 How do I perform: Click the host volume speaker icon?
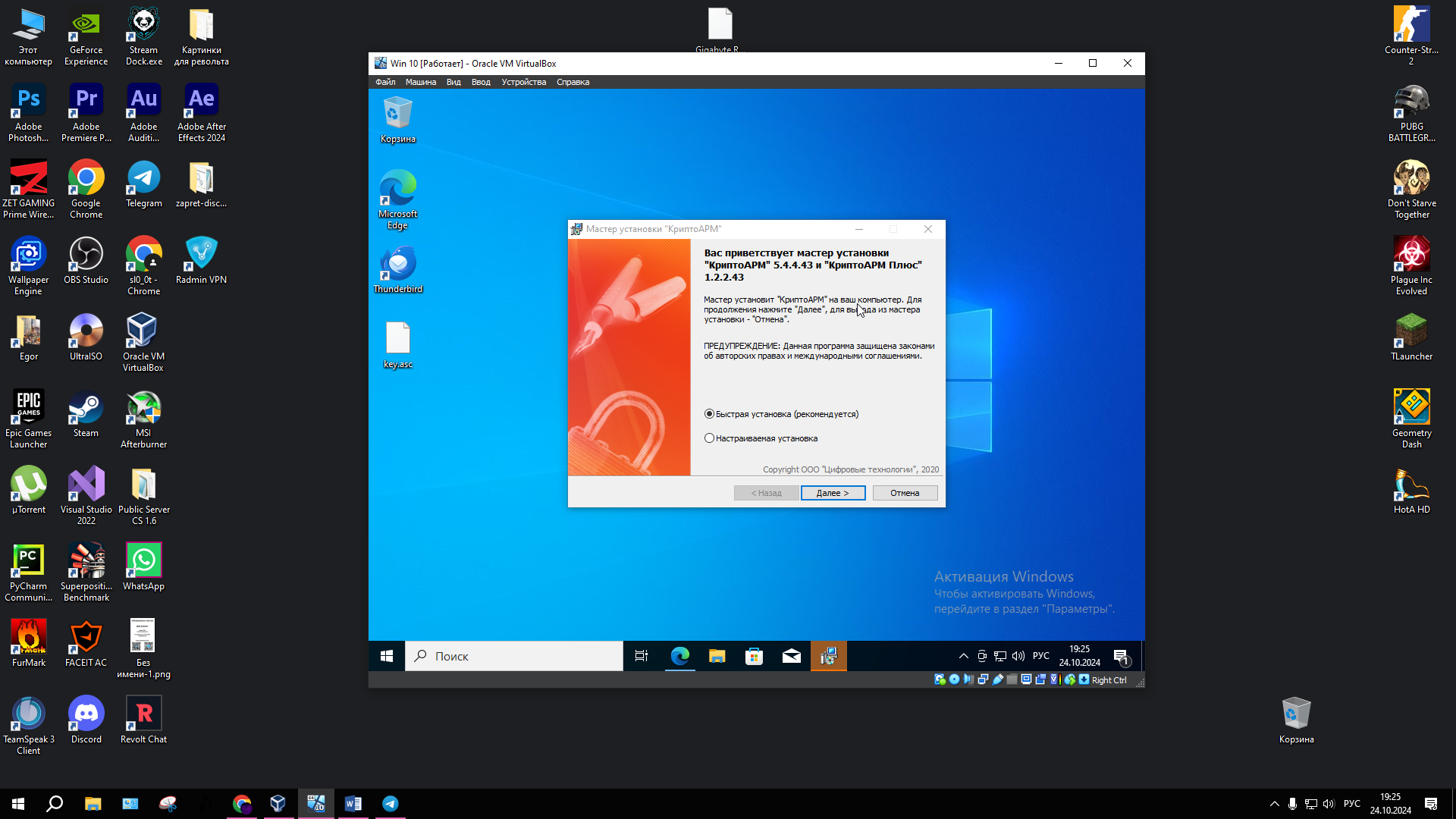click(x=1329, y=804)
